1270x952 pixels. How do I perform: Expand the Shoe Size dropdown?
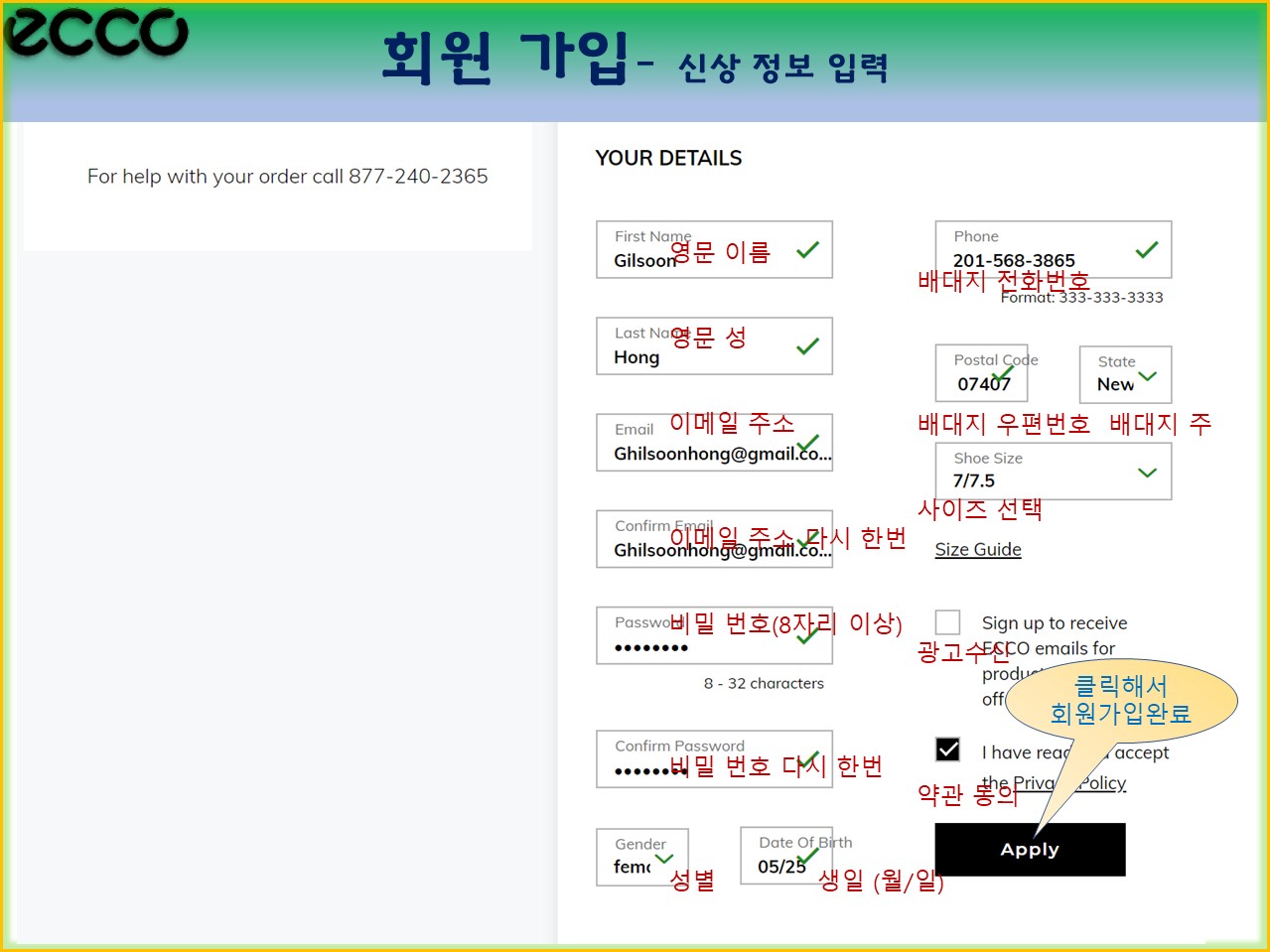pos(1054,471)
